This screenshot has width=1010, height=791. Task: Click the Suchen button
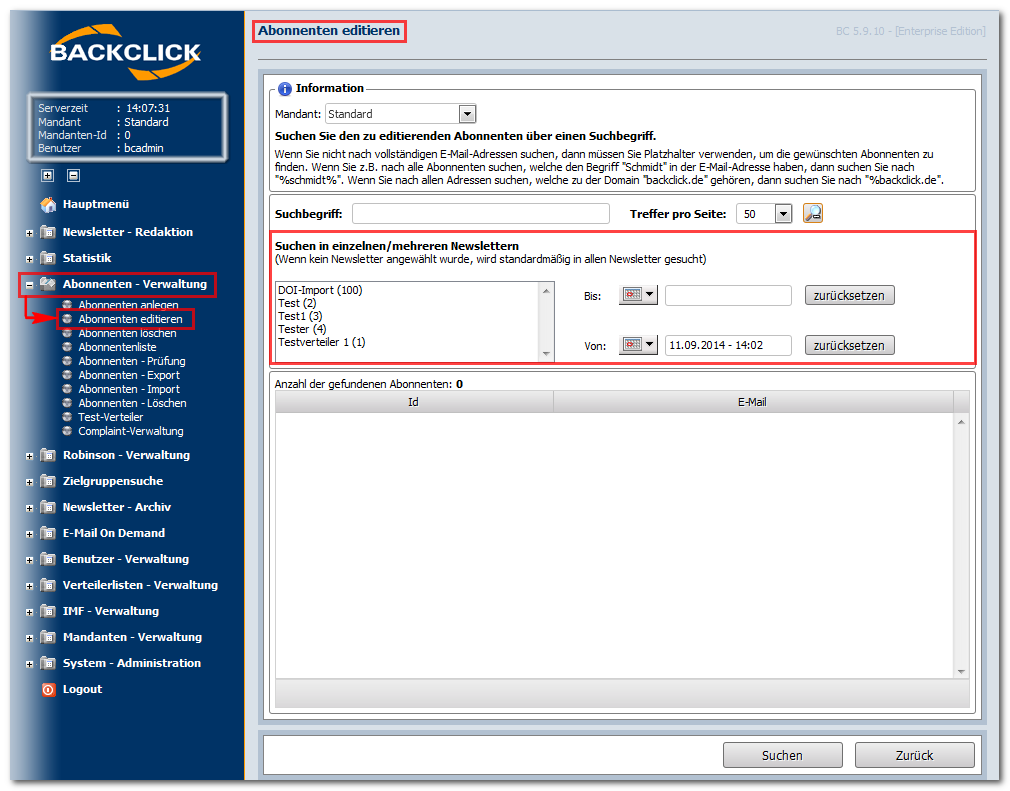pyautogui.click(x=783, y=755)
